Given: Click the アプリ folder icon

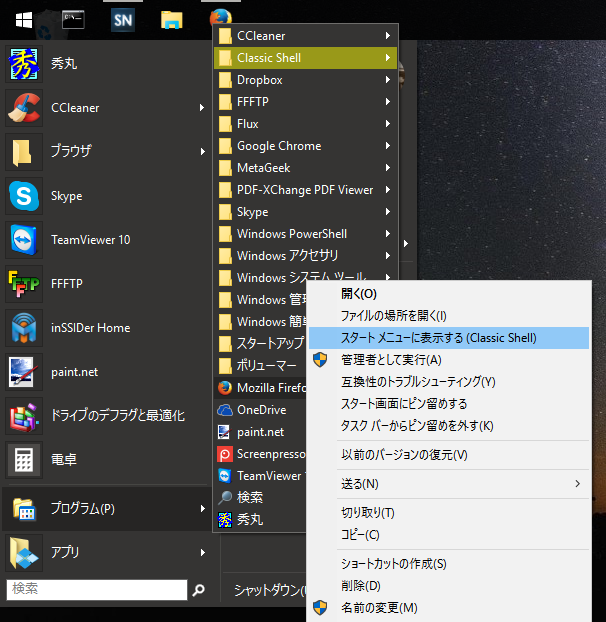Looking at the screenshot, I should pos(24,553).
